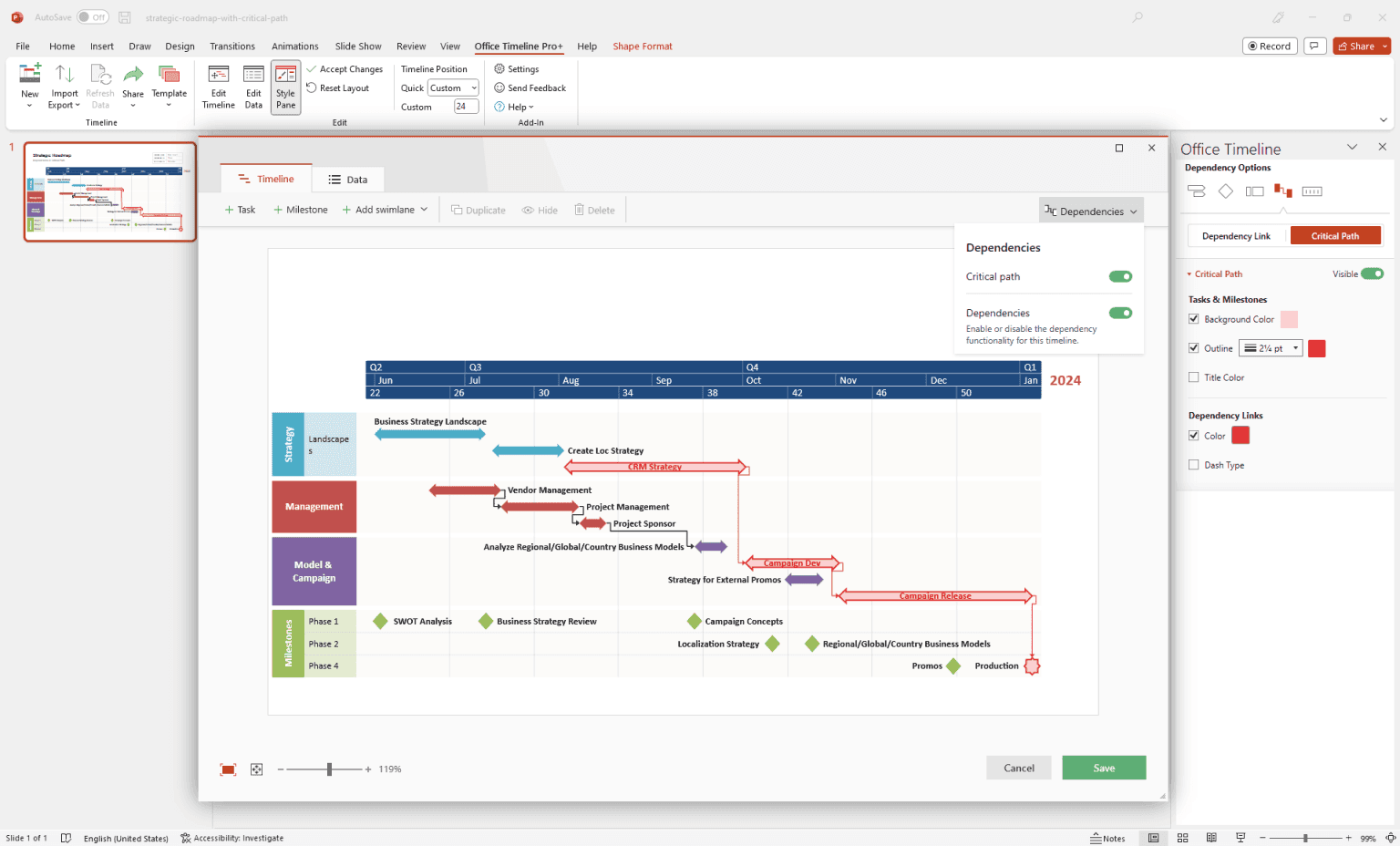
Task: Select the pan view icon near the zoom slider
Action: click(256, 769)
